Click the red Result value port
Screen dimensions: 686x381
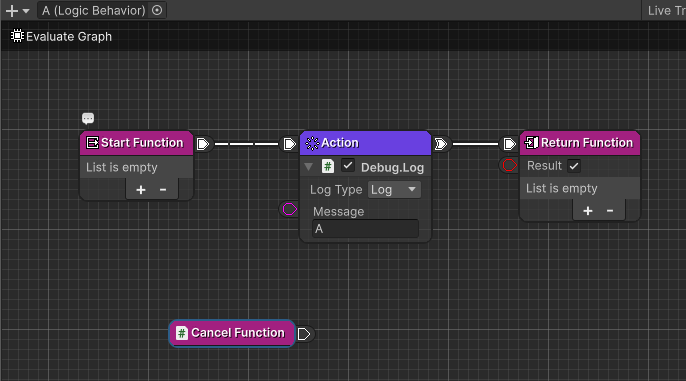[x=509, y=165]
